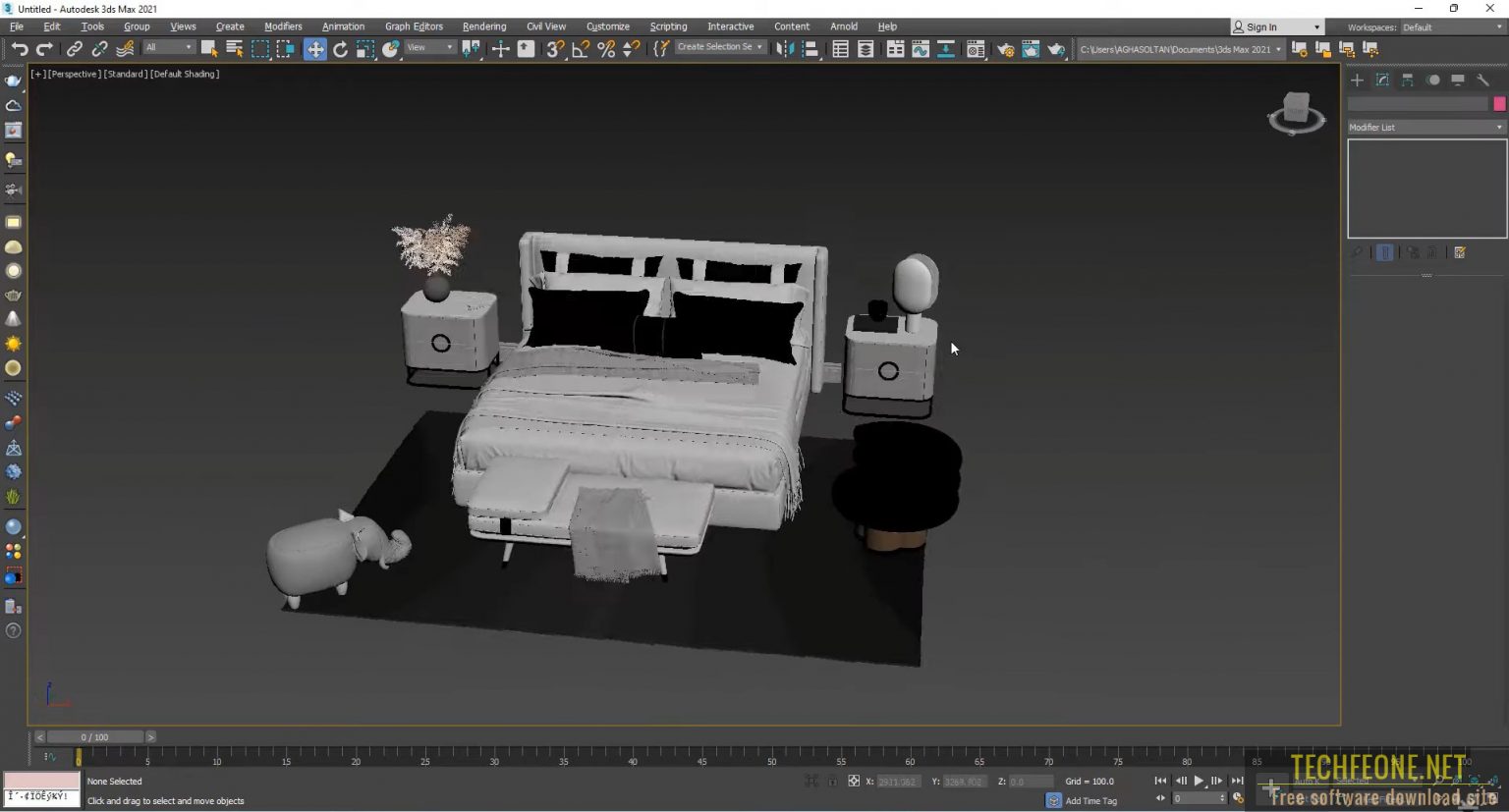Switch to the Utilities wrench tab
The height and width of the screenshot is (812, 1509).
coord(1483,81)
